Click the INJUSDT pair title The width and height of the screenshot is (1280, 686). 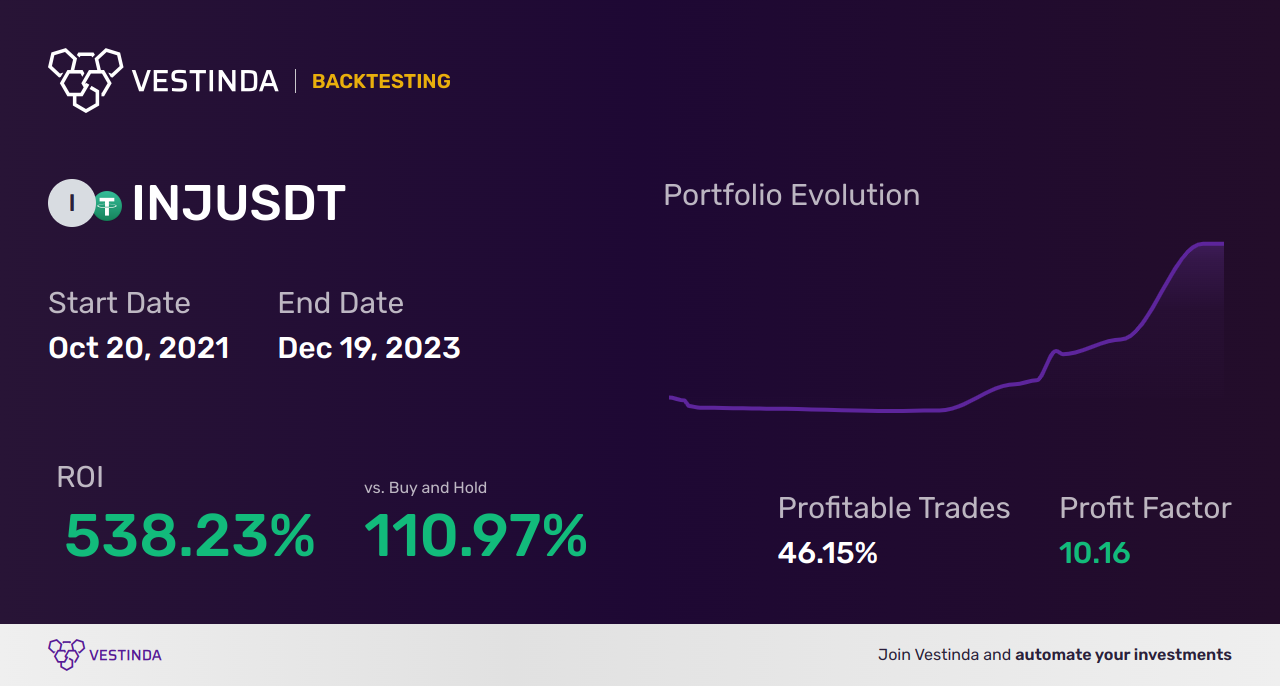pyautogui.click(x=239, y=204)
